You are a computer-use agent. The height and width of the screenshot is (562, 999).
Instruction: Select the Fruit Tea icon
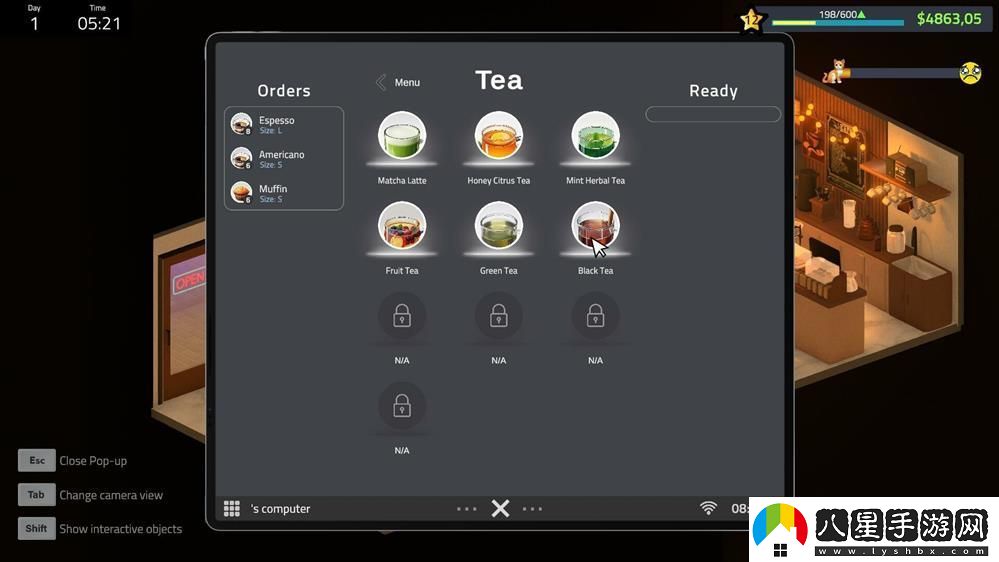tap(402, 226)
